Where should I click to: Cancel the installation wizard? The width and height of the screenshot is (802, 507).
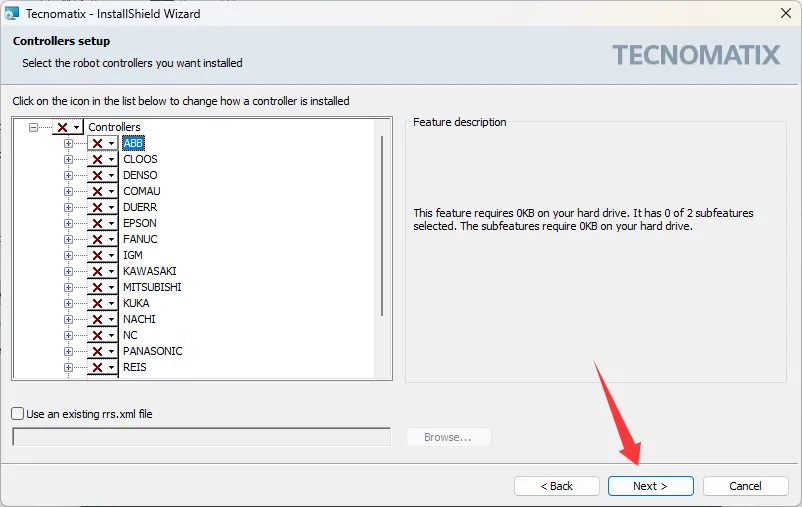(745, 486)
